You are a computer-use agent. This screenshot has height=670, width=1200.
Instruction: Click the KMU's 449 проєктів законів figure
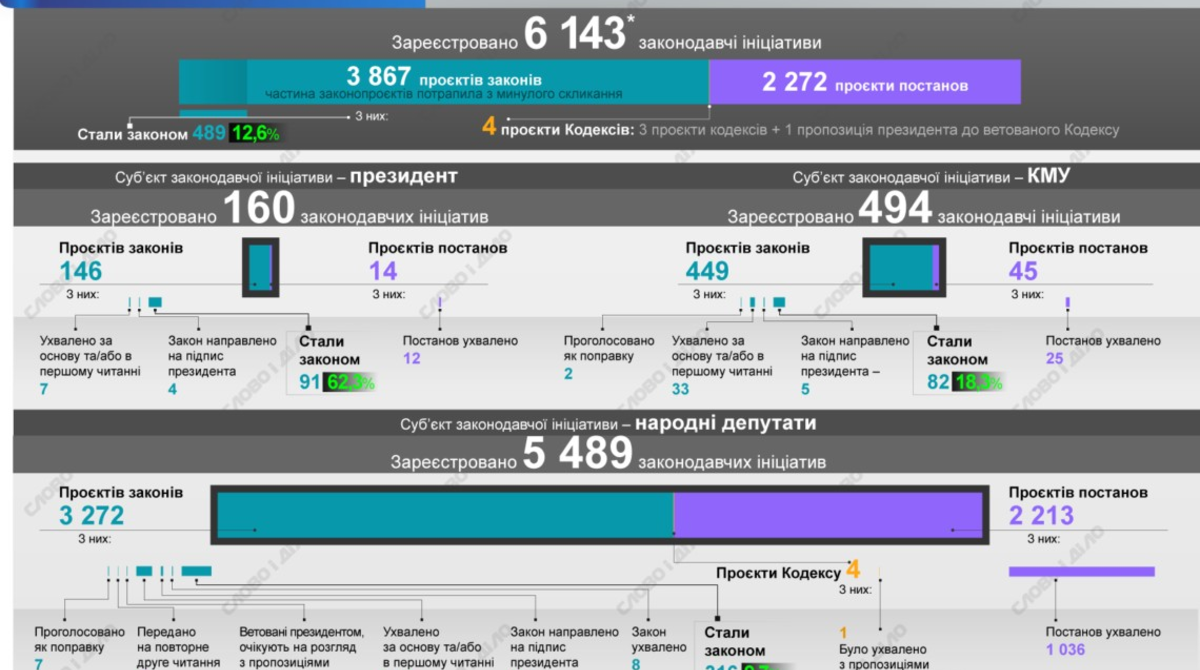pyautogui.click(x=707, y=271)
